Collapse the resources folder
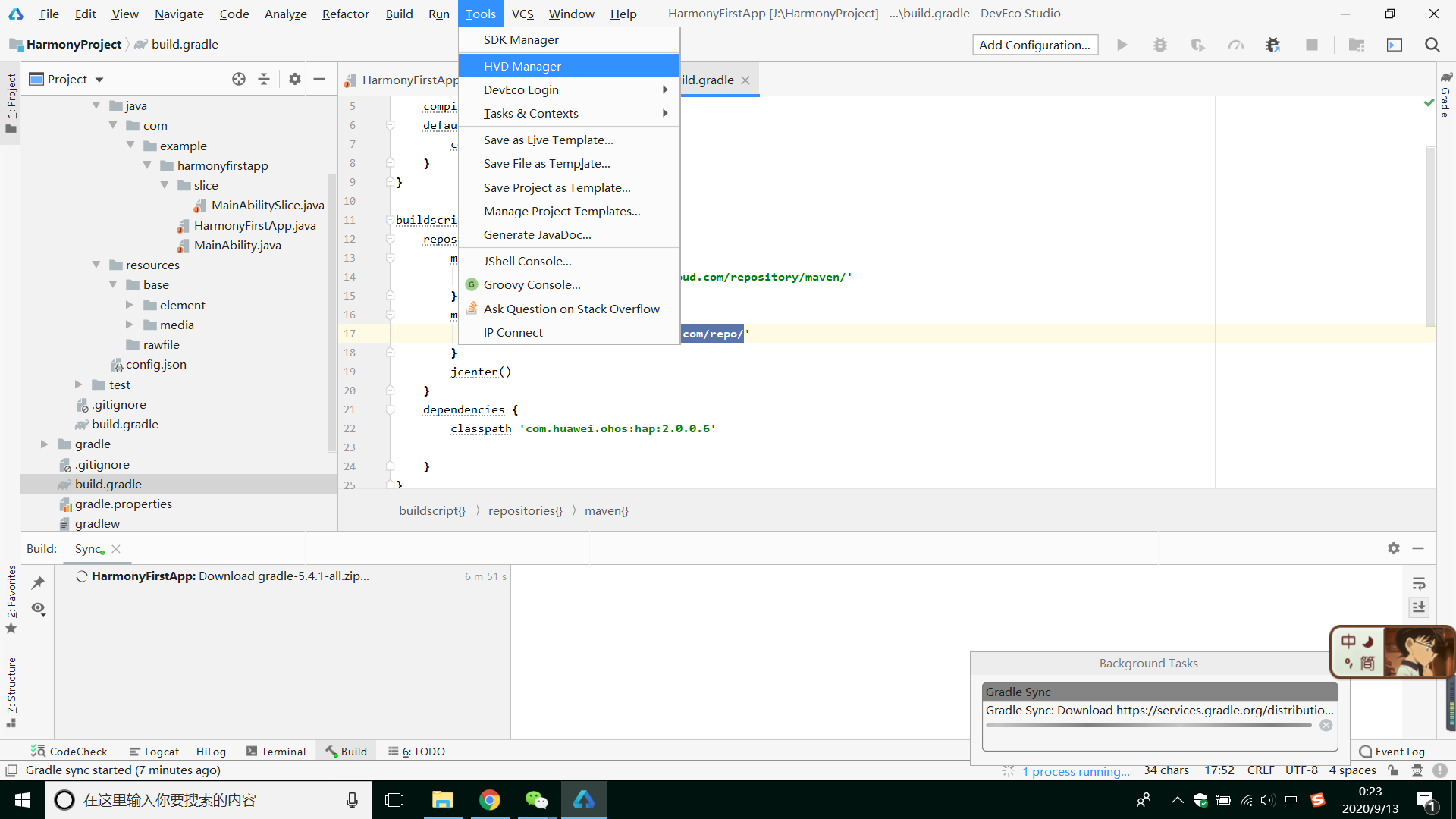 coord(96,265)
